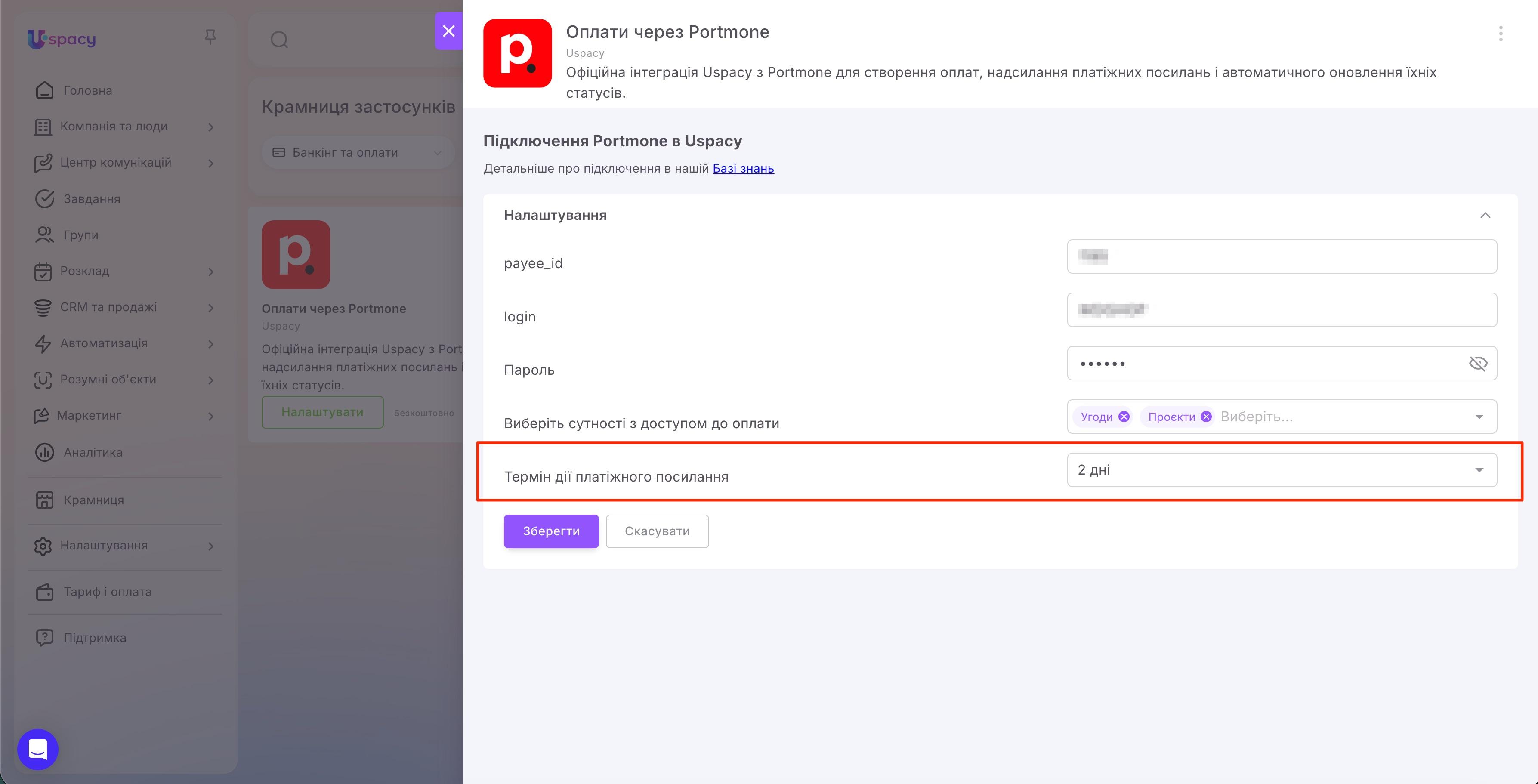
Task: Click the Portmone app logo in panel header
Action: coord(517,53)
